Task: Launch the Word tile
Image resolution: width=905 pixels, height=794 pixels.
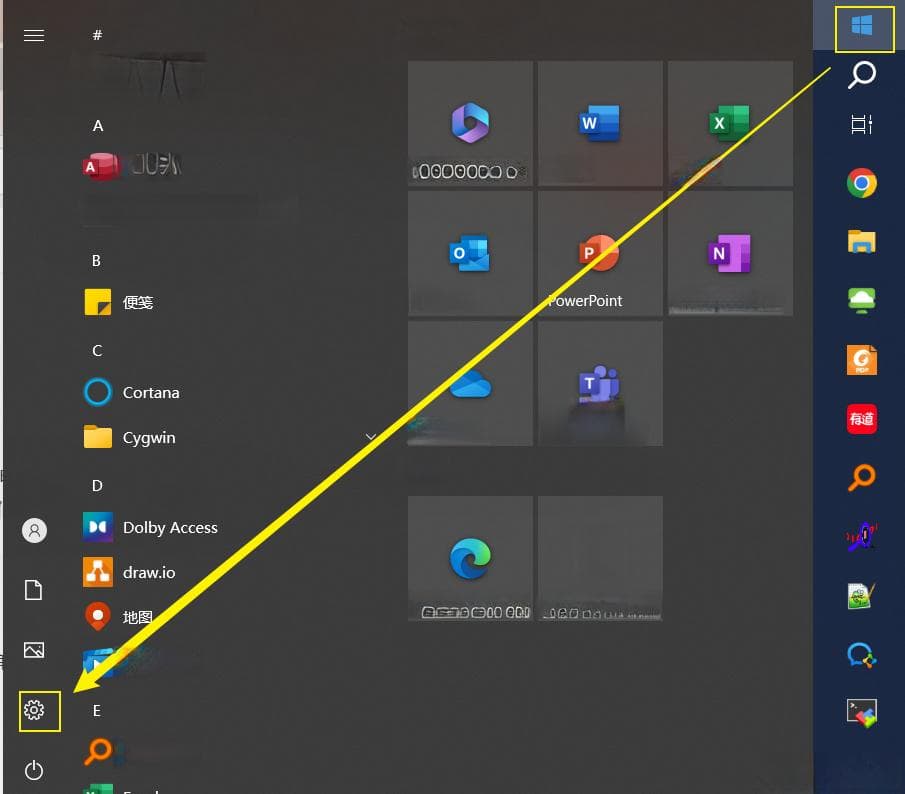Action: (600, 123)
